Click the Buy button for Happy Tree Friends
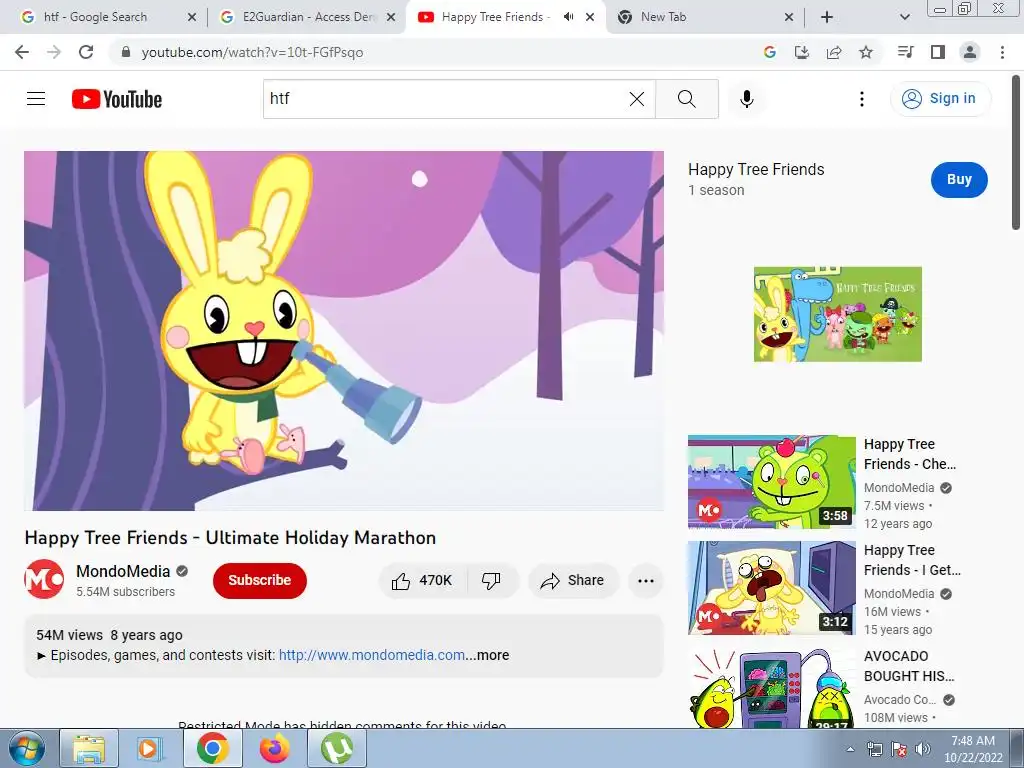This screenshot has width=1024, height=768. coord(959,180)
